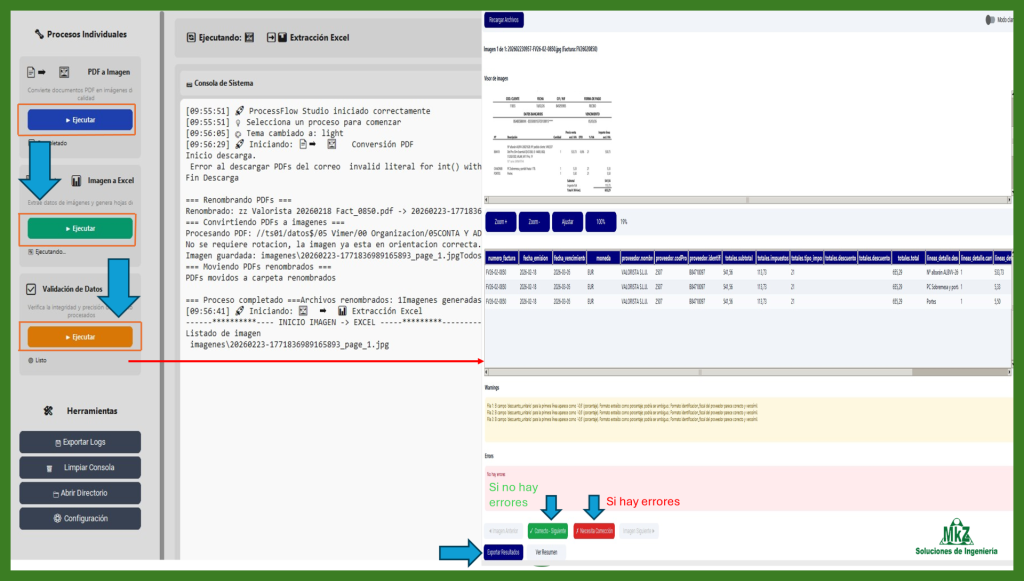
Task: Clear the console with Limpiar Consola
Action: pyautogui.click(x=80, y=468)
